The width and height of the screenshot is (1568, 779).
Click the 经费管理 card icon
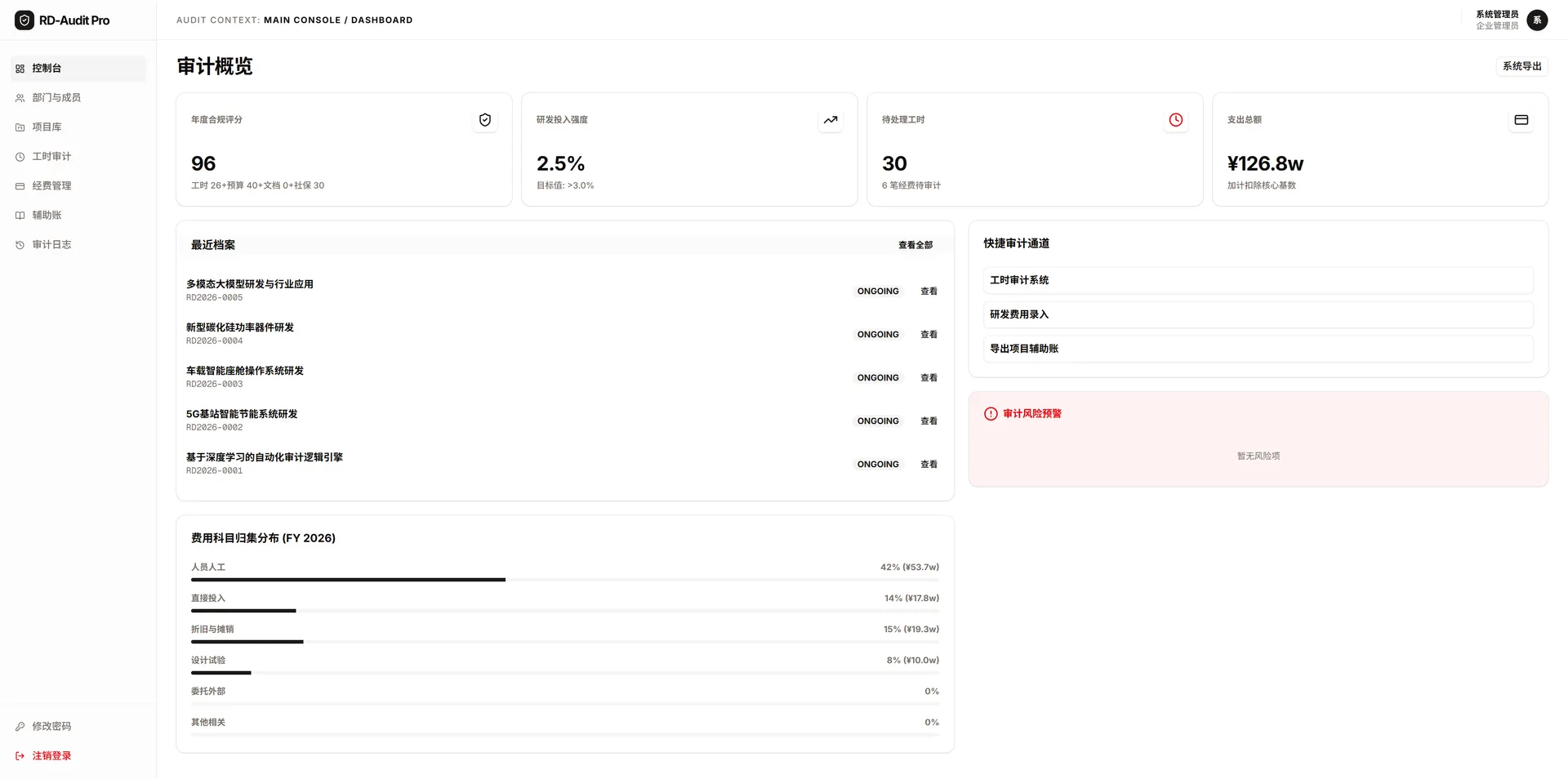20,186
